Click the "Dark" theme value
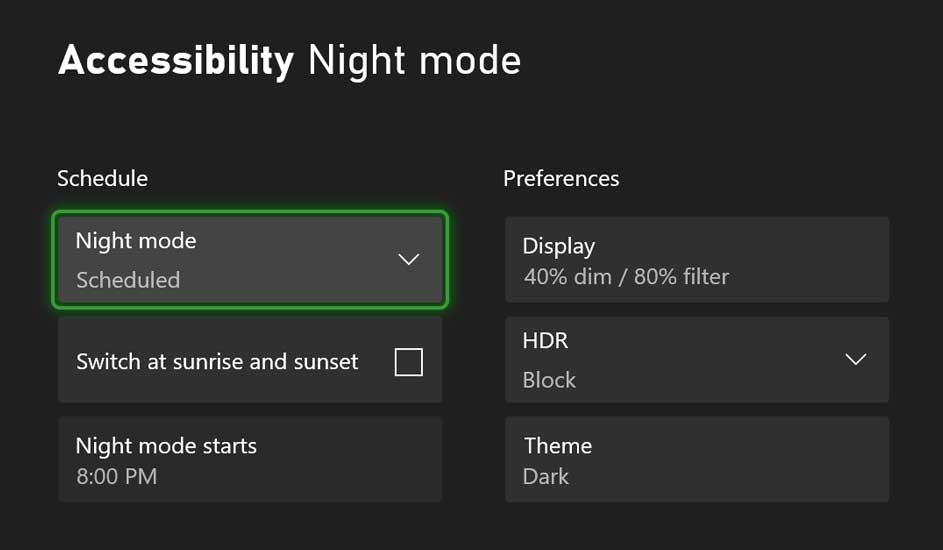 (545, 477)
